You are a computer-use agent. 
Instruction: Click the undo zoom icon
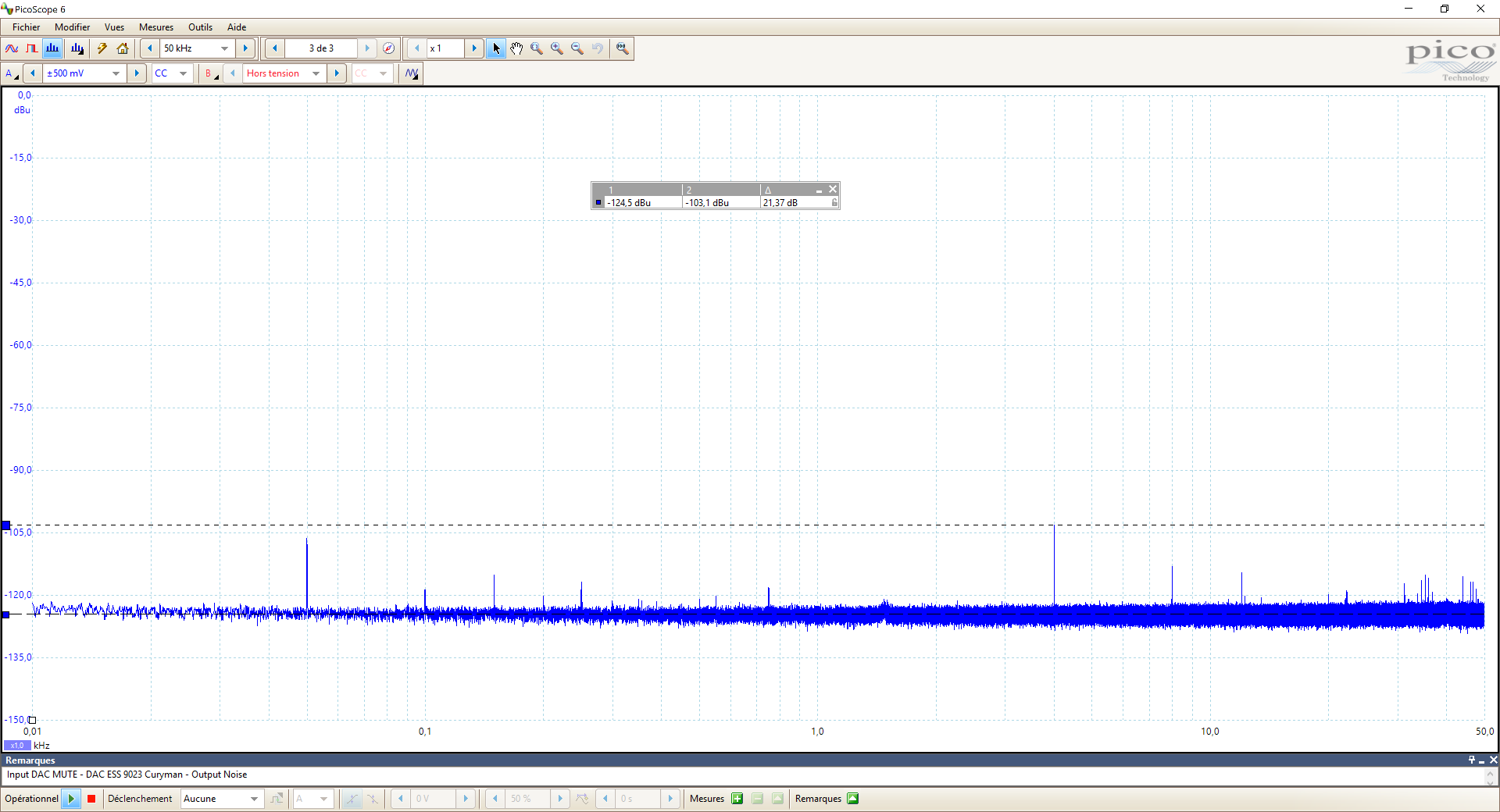[x=598, y=48]
